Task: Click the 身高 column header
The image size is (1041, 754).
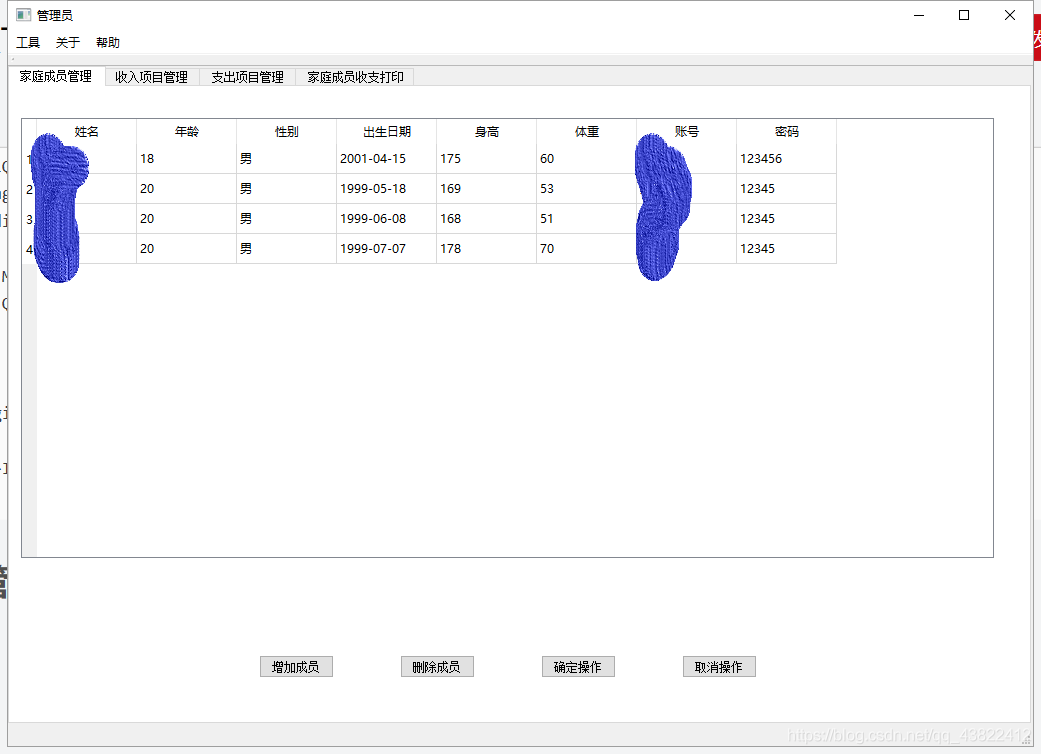Action: (487, 131)
